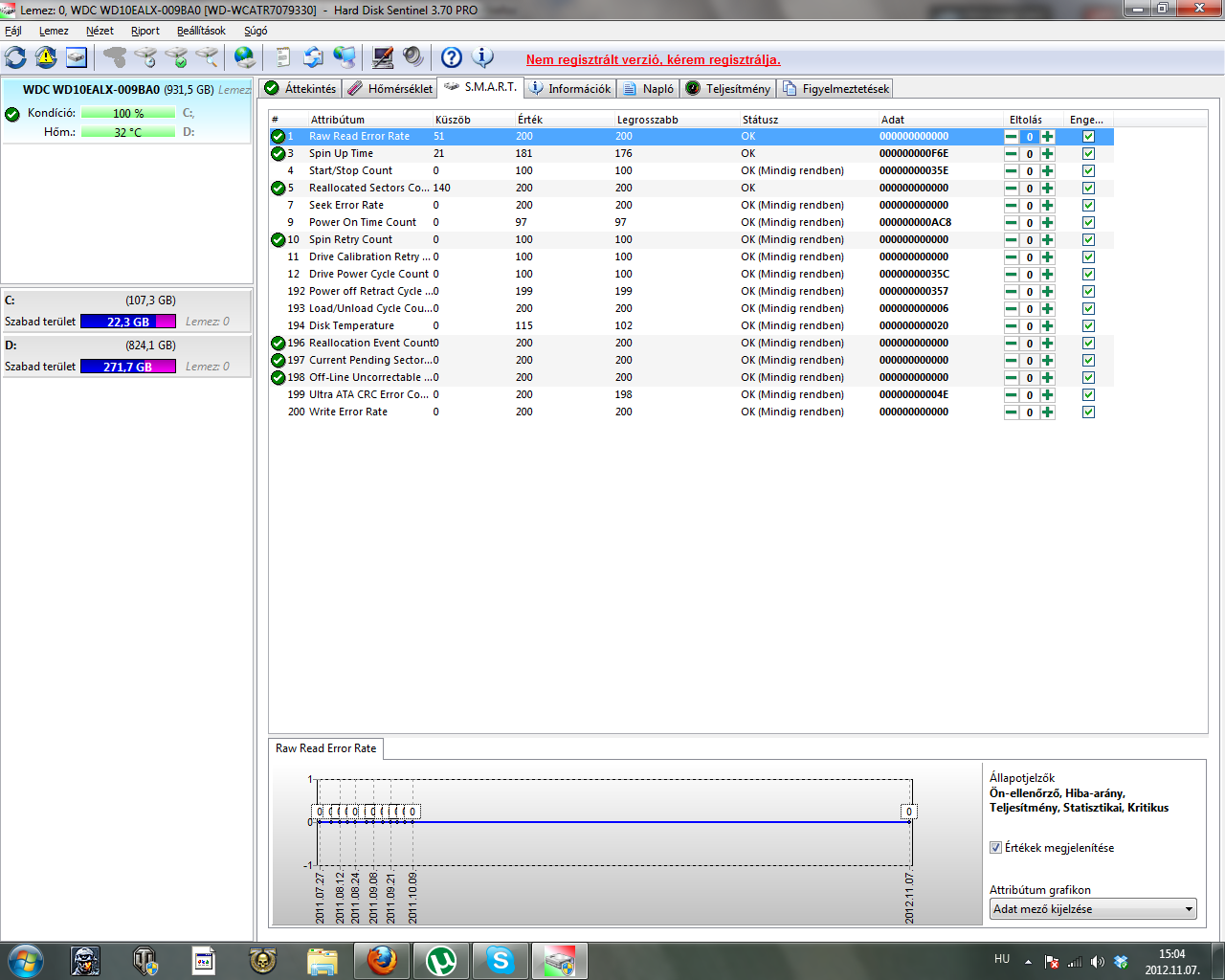Viewport: 1225px width, 980px height.
Task: Uncheck enable box for Reallocated Sectors Count
Action: 1088,189
